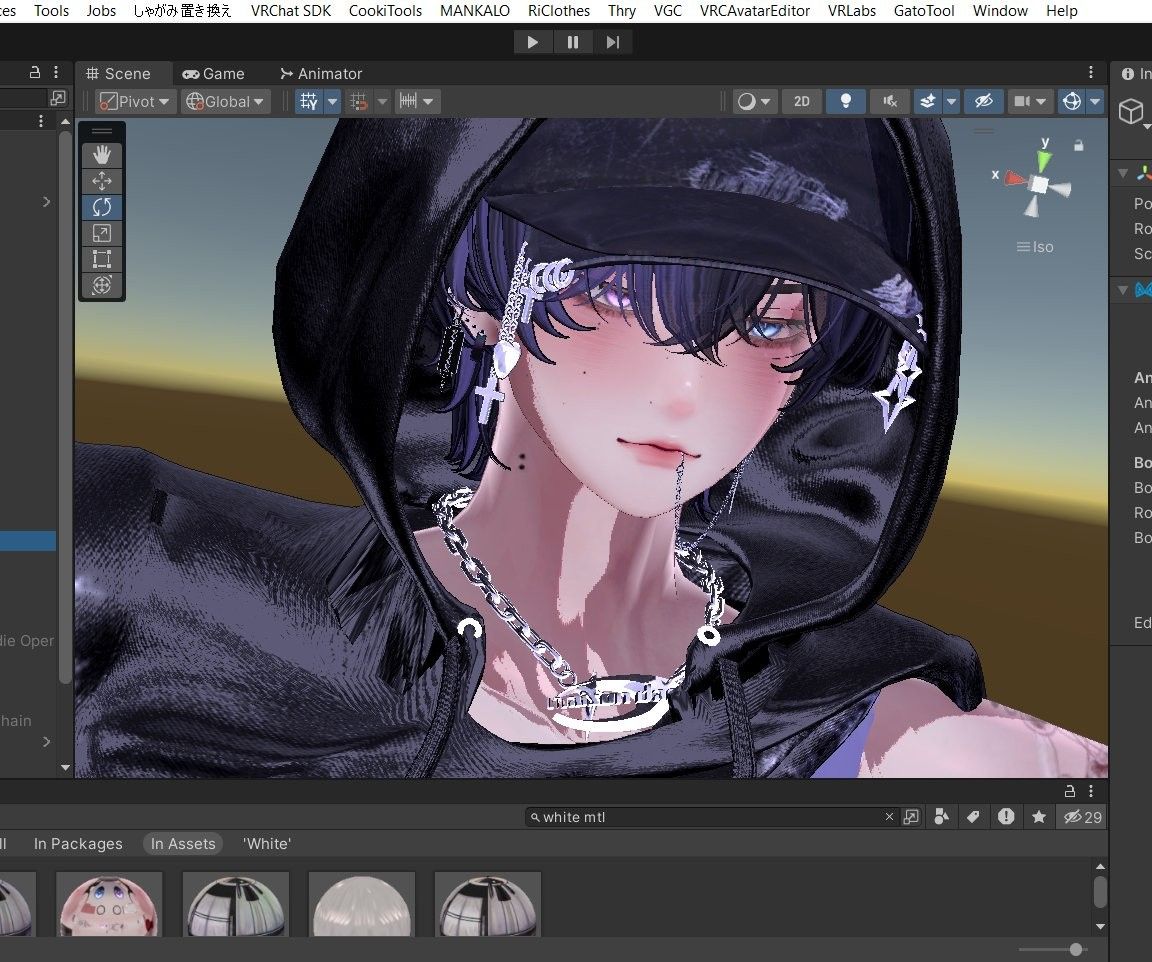Click the favorites star icon

pyautogui.click(x=1039, y=817)
